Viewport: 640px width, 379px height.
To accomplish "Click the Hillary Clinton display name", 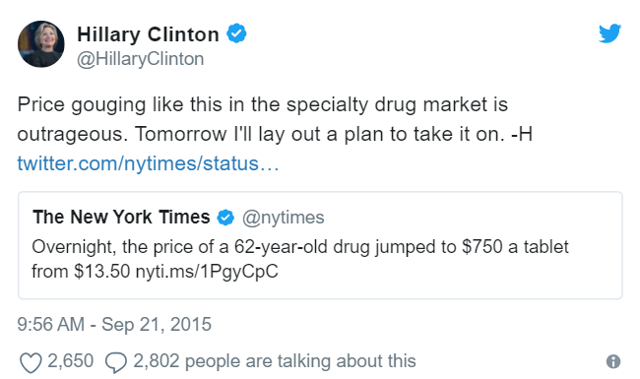I will click(x=148, y=34).
